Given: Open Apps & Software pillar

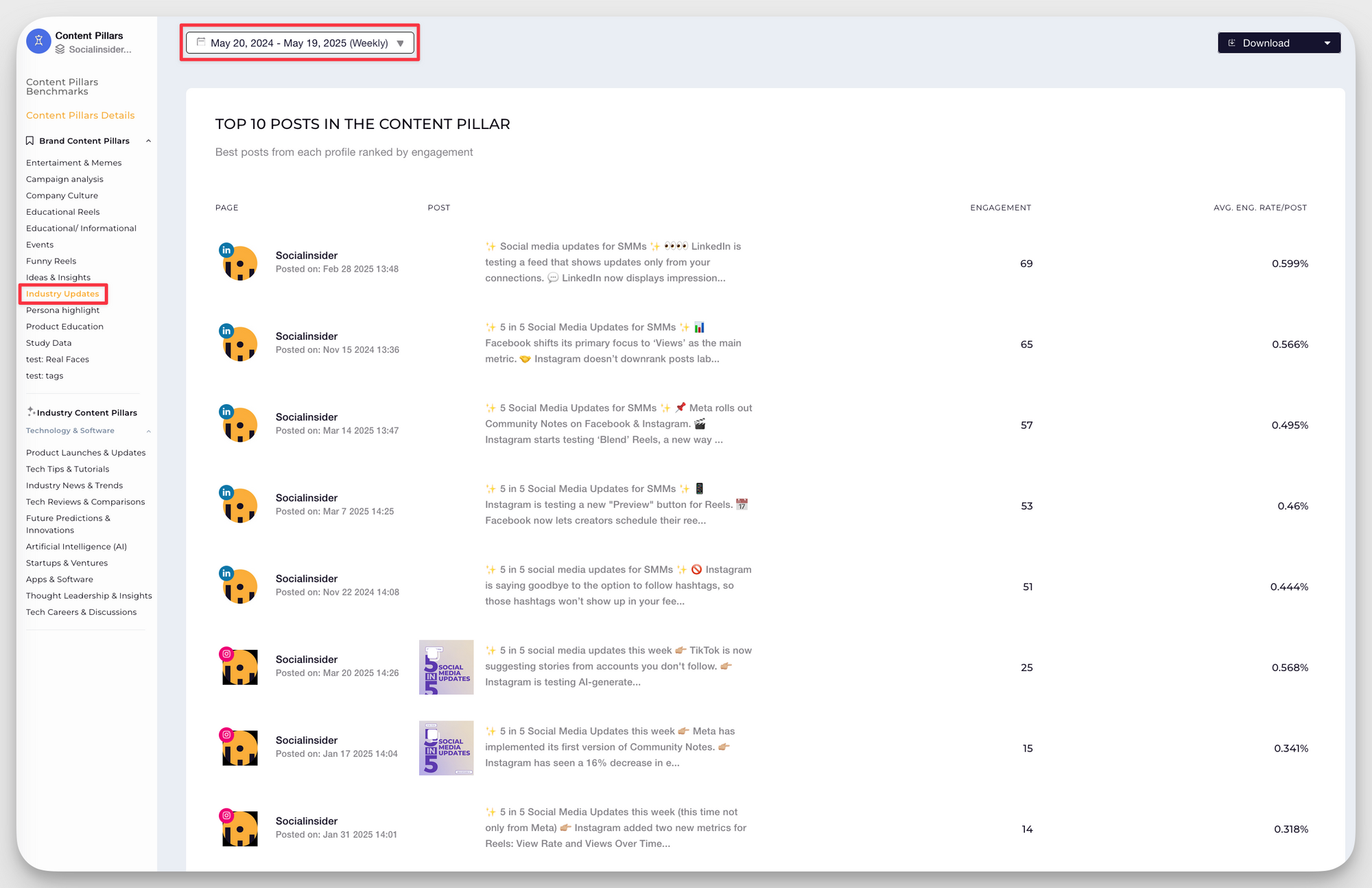Looking at the screenshot, I should (60, 580).
